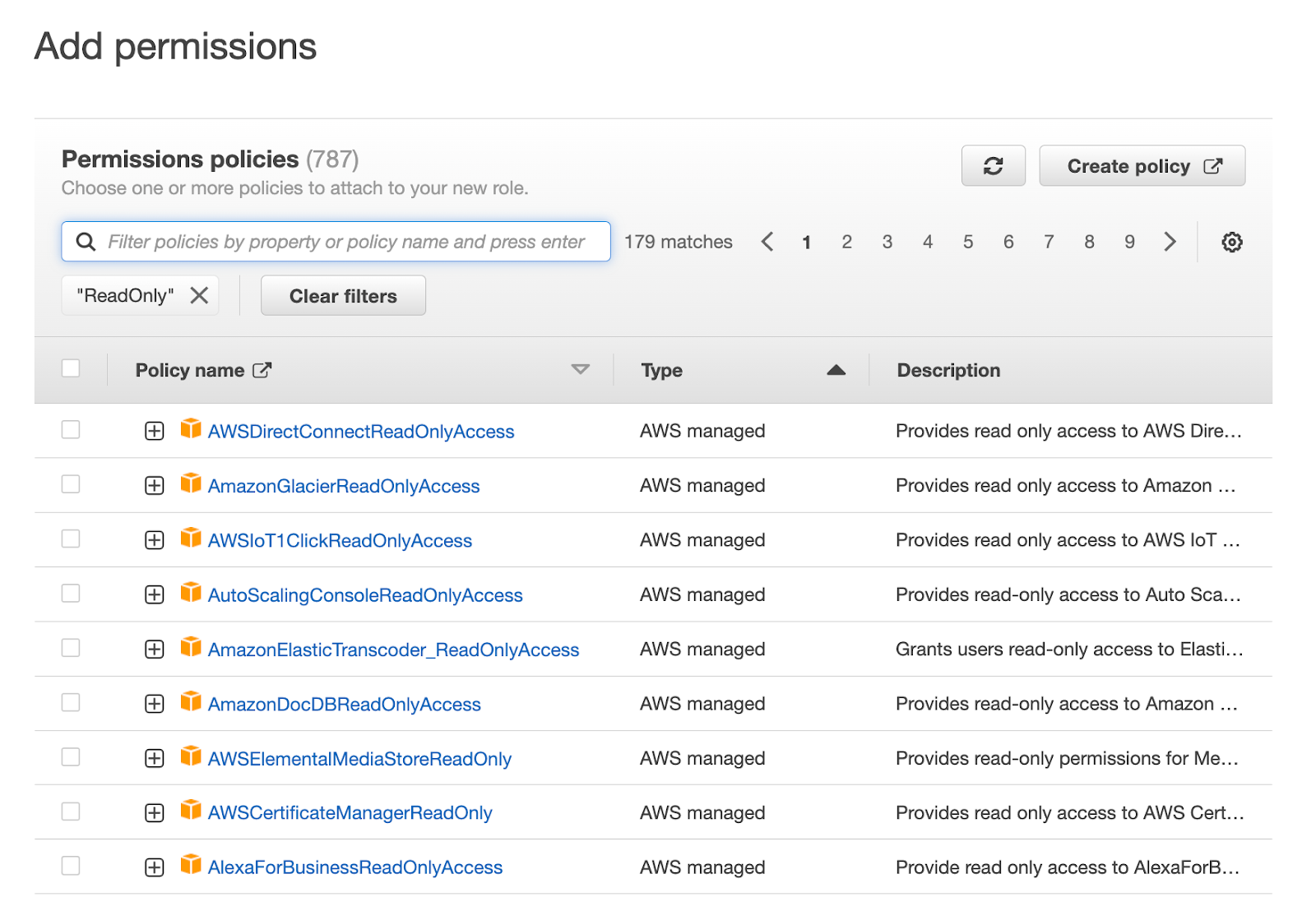Screen dimensions: 1316x897
Task: Click the orange policy icon for AmazonDocDBReadOnlyAccess
Action: click(x=191, y=702)
